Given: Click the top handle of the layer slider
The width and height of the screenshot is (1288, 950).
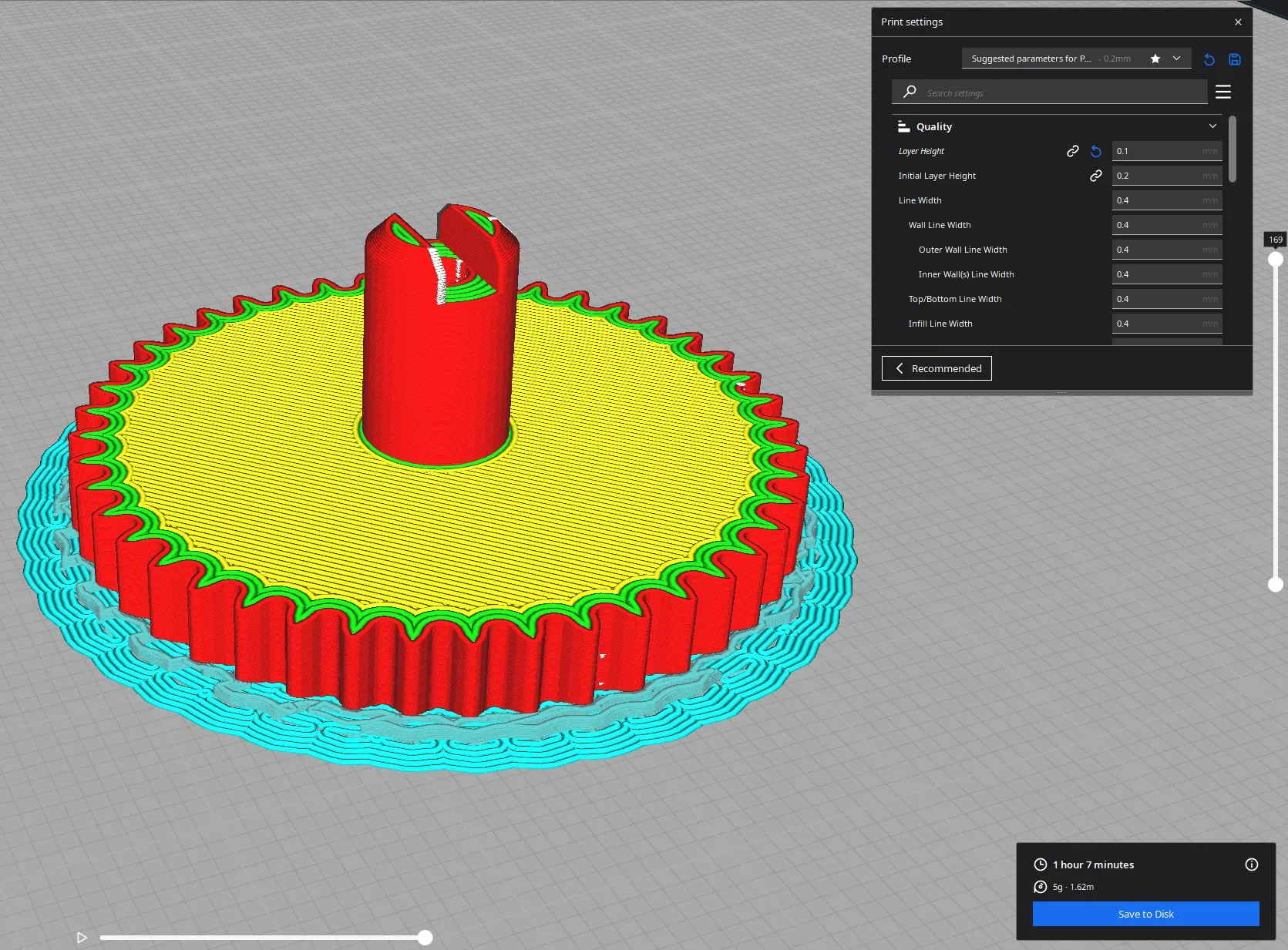Looking at the screenshot, I should coord(1276,260).
